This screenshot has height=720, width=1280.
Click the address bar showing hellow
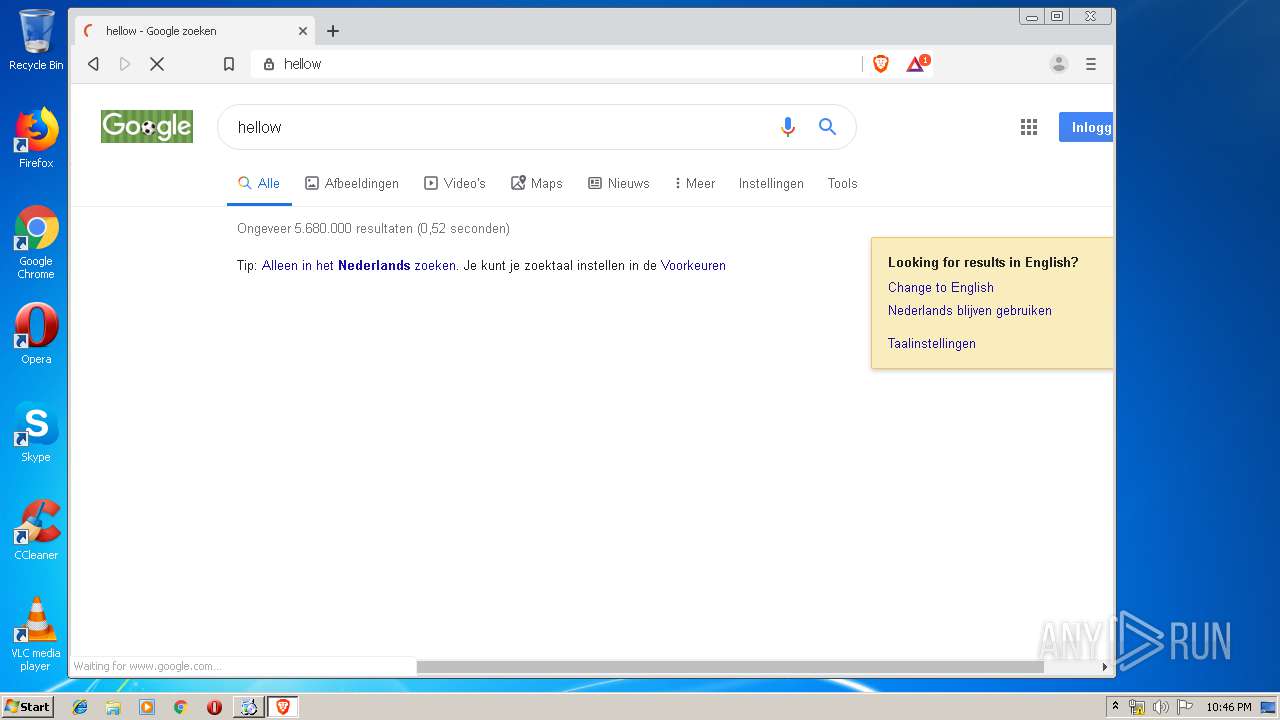point(555,64)
